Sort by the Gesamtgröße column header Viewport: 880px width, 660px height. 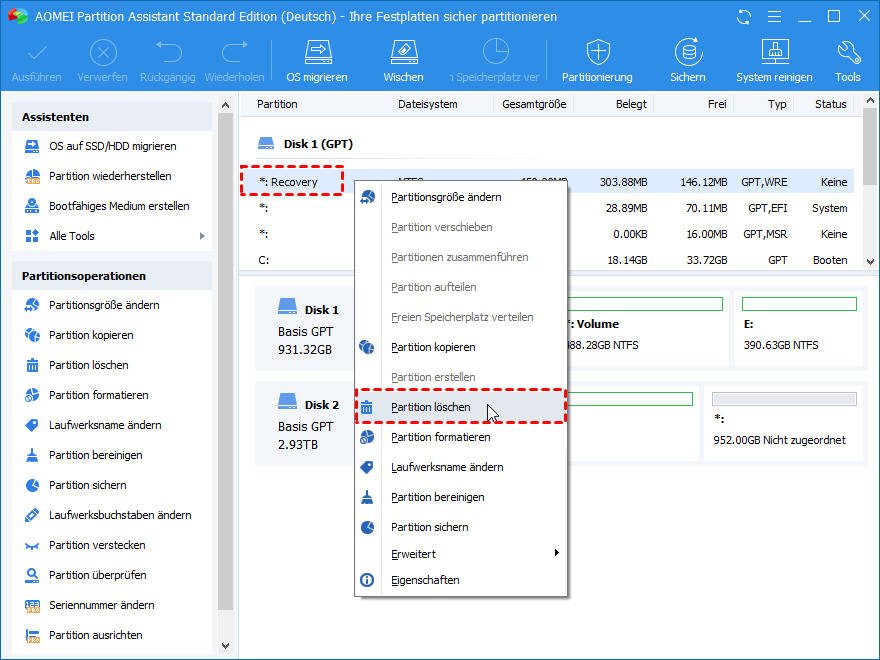point(534,104)
